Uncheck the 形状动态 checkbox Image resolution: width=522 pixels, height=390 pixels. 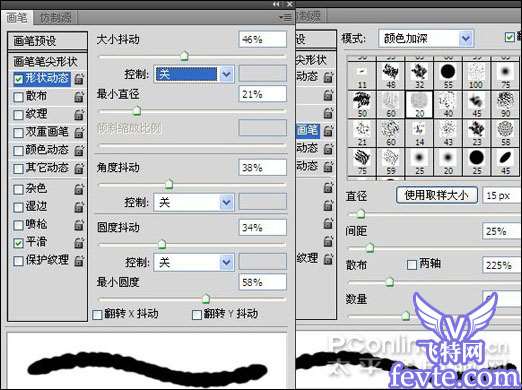pos(18,79)
